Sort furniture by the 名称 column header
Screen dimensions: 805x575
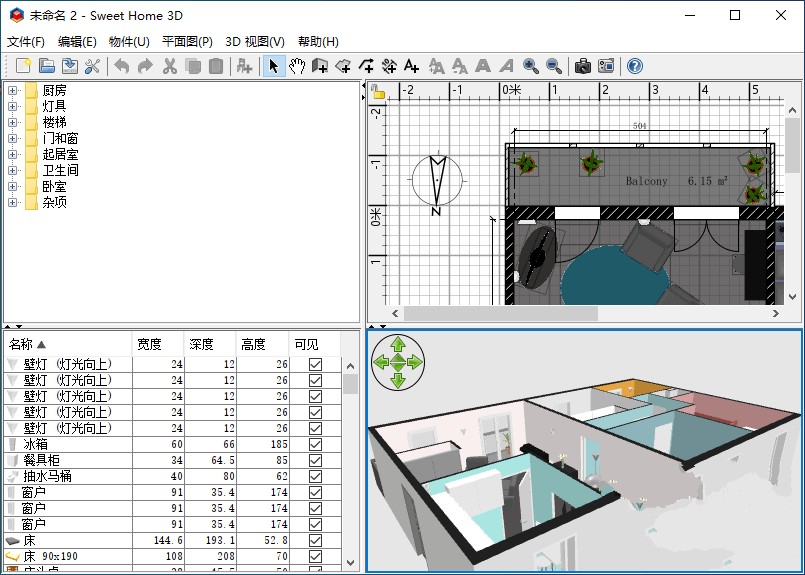click(68, 344)
